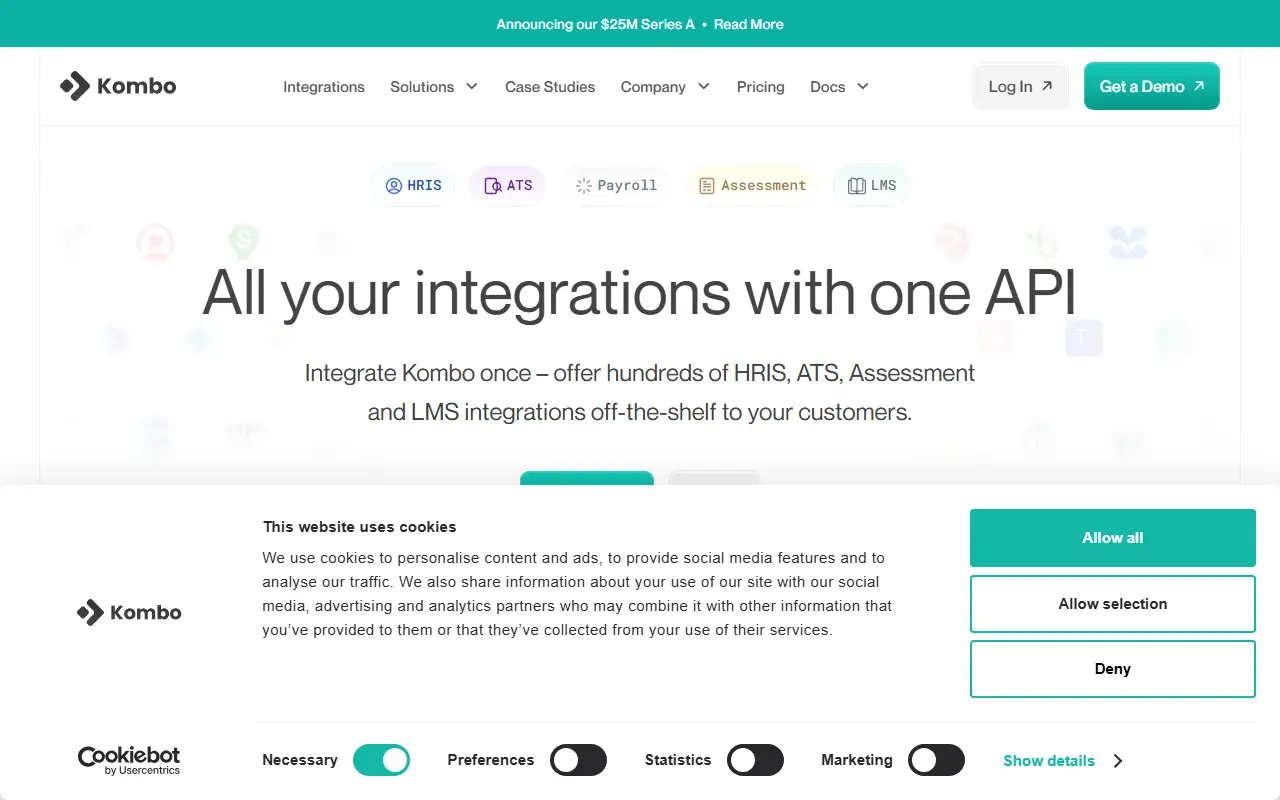Viewport: 1280px width, 800px height.
Task: Enable the Preferences cookie toggle
Action: (x=579, y=761)
